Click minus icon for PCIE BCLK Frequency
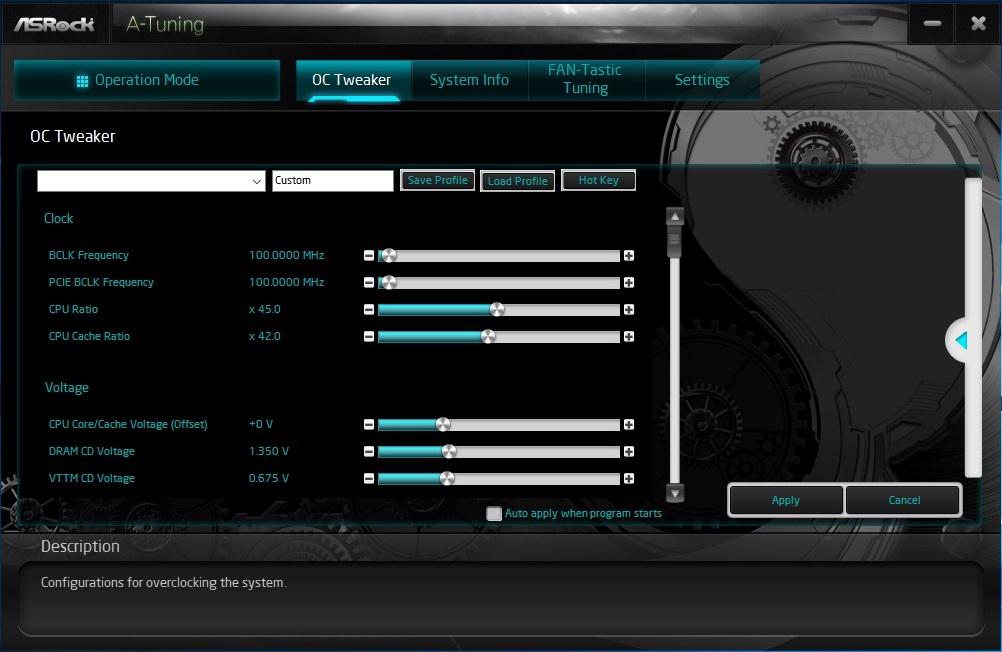This screenshot has width=1002, height=652. [x=369, y=283]
